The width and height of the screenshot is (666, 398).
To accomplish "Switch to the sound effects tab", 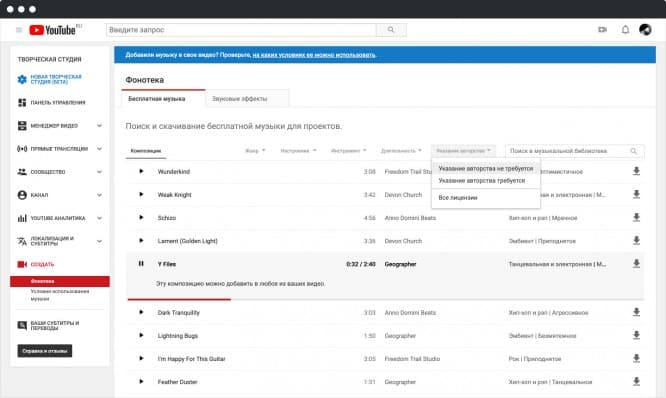I will (x=247, y=99).
